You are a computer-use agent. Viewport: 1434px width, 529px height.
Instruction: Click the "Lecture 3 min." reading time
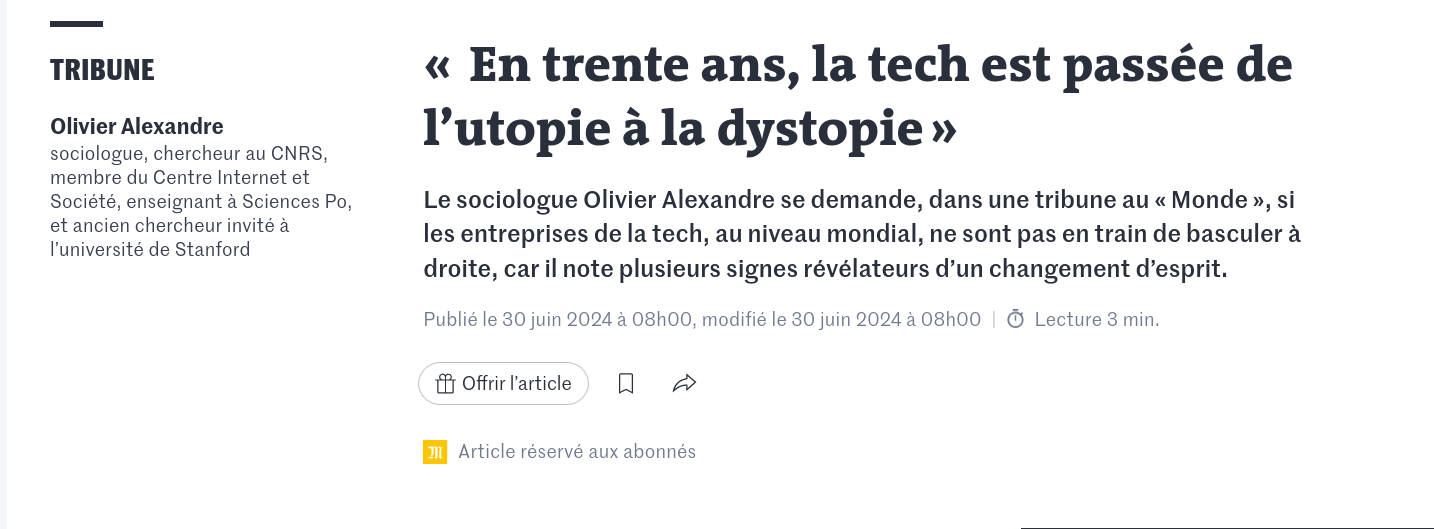pyautogui.click(x=1097, y=320)
